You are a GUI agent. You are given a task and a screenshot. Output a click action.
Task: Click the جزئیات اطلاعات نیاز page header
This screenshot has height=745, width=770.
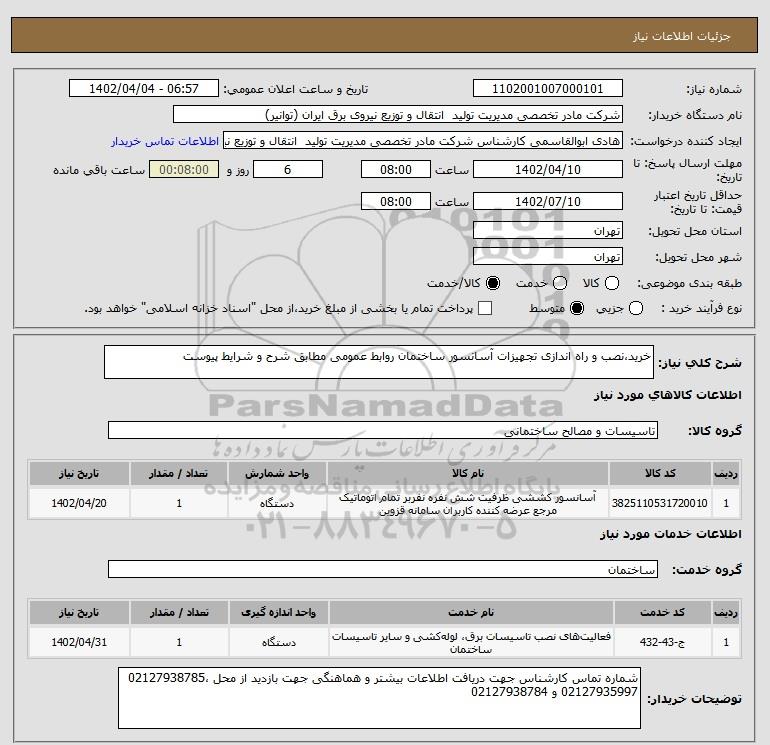[682, 36]
